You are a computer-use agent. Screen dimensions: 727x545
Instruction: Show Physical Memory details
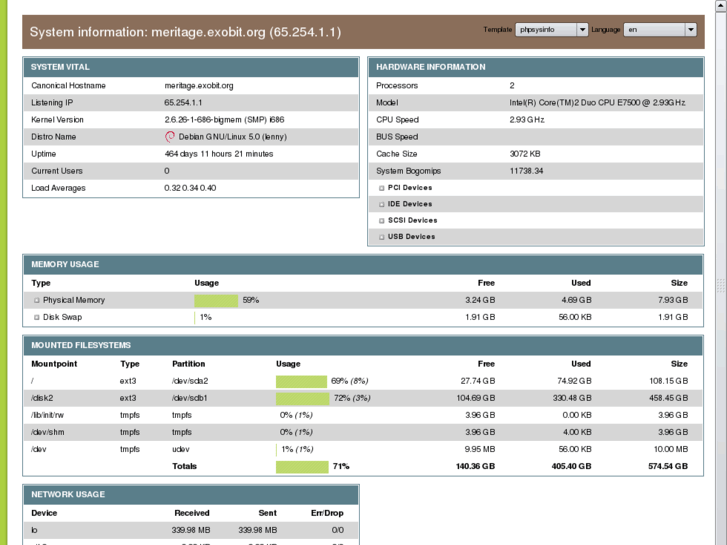[x=73, y=300]
